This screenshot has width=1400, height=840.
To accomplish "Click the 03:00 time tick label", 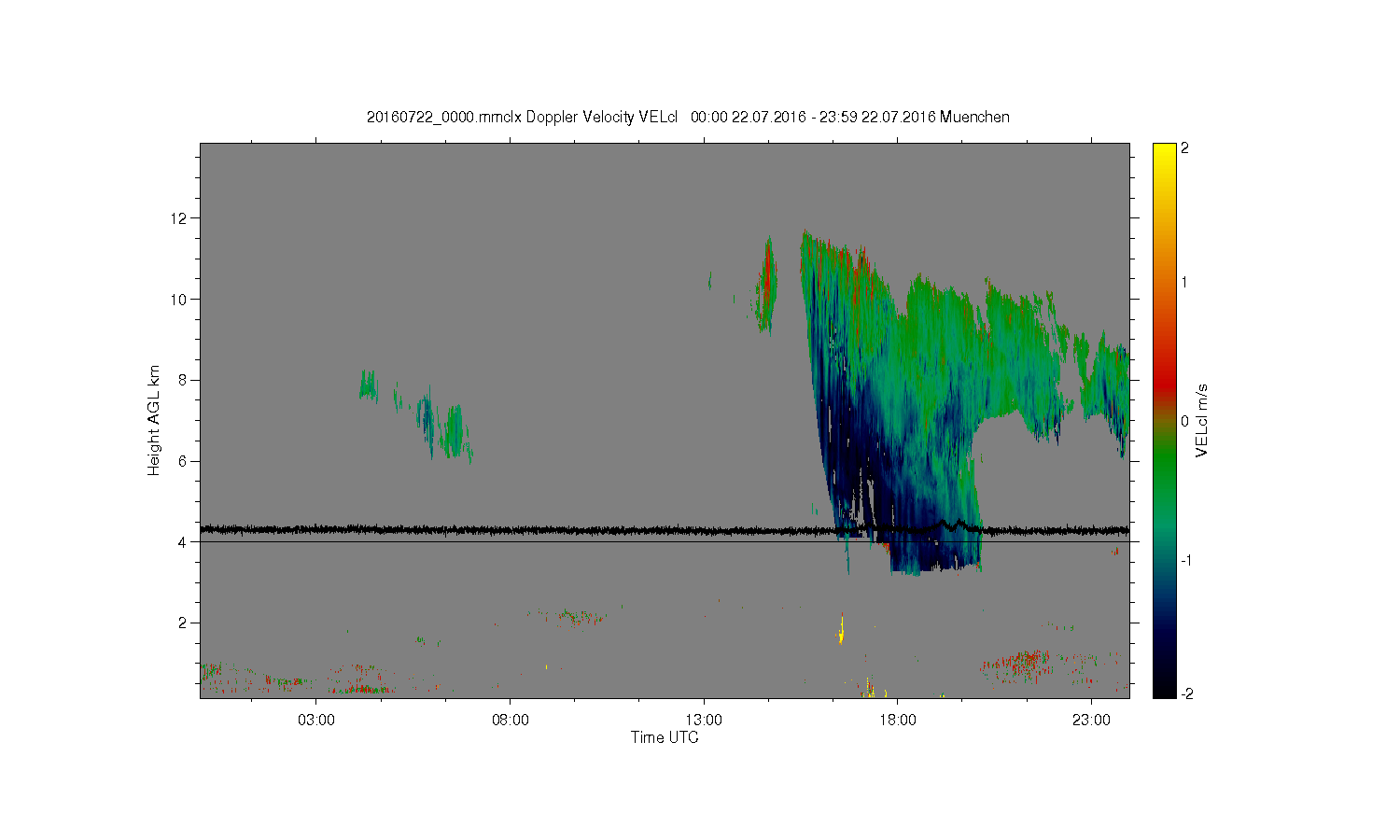I will [316, 721].
